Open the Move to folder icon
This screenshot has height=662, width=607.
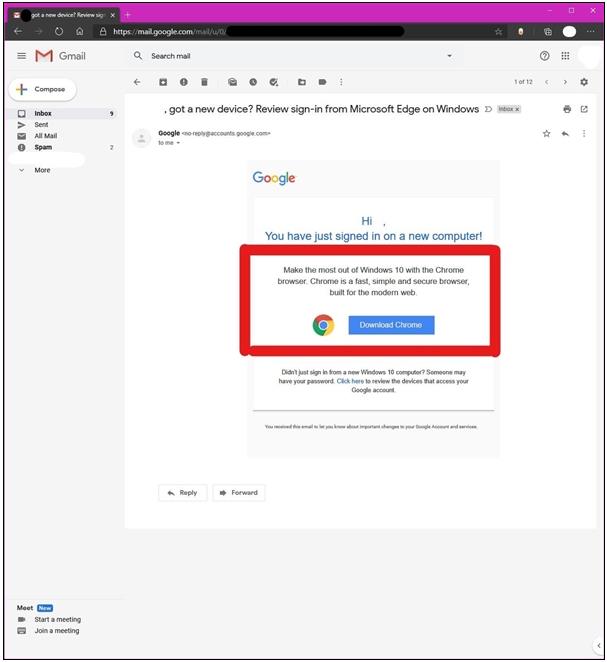pos(302,82)
